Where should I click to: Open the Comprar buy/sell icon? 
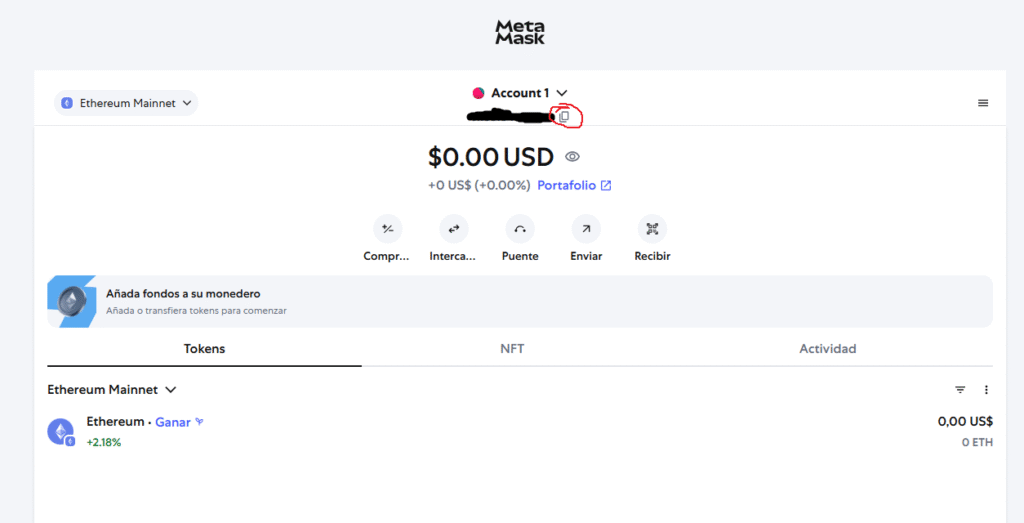(x=387, y=229)
